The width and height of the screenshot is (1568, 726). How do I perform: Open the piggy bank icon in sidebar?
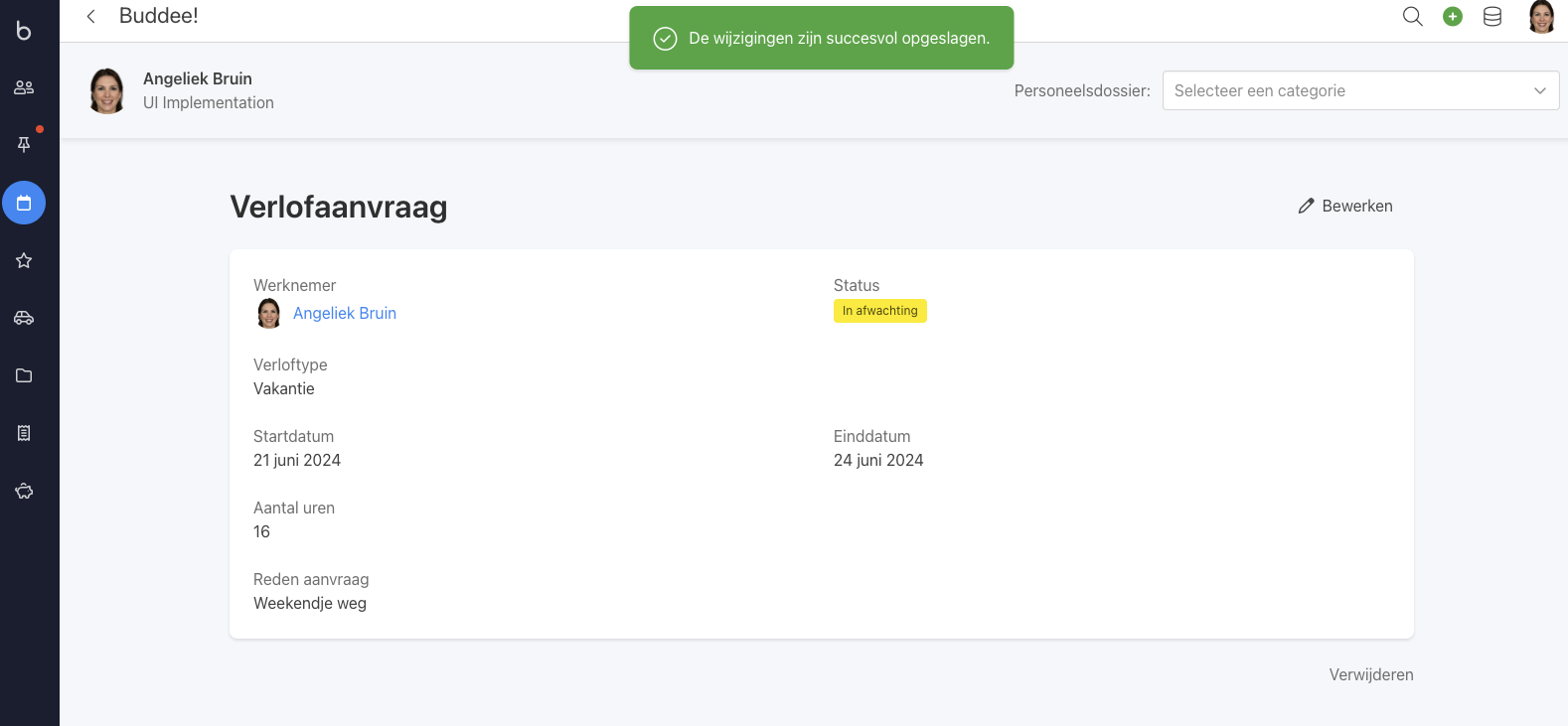click(24, 491)
